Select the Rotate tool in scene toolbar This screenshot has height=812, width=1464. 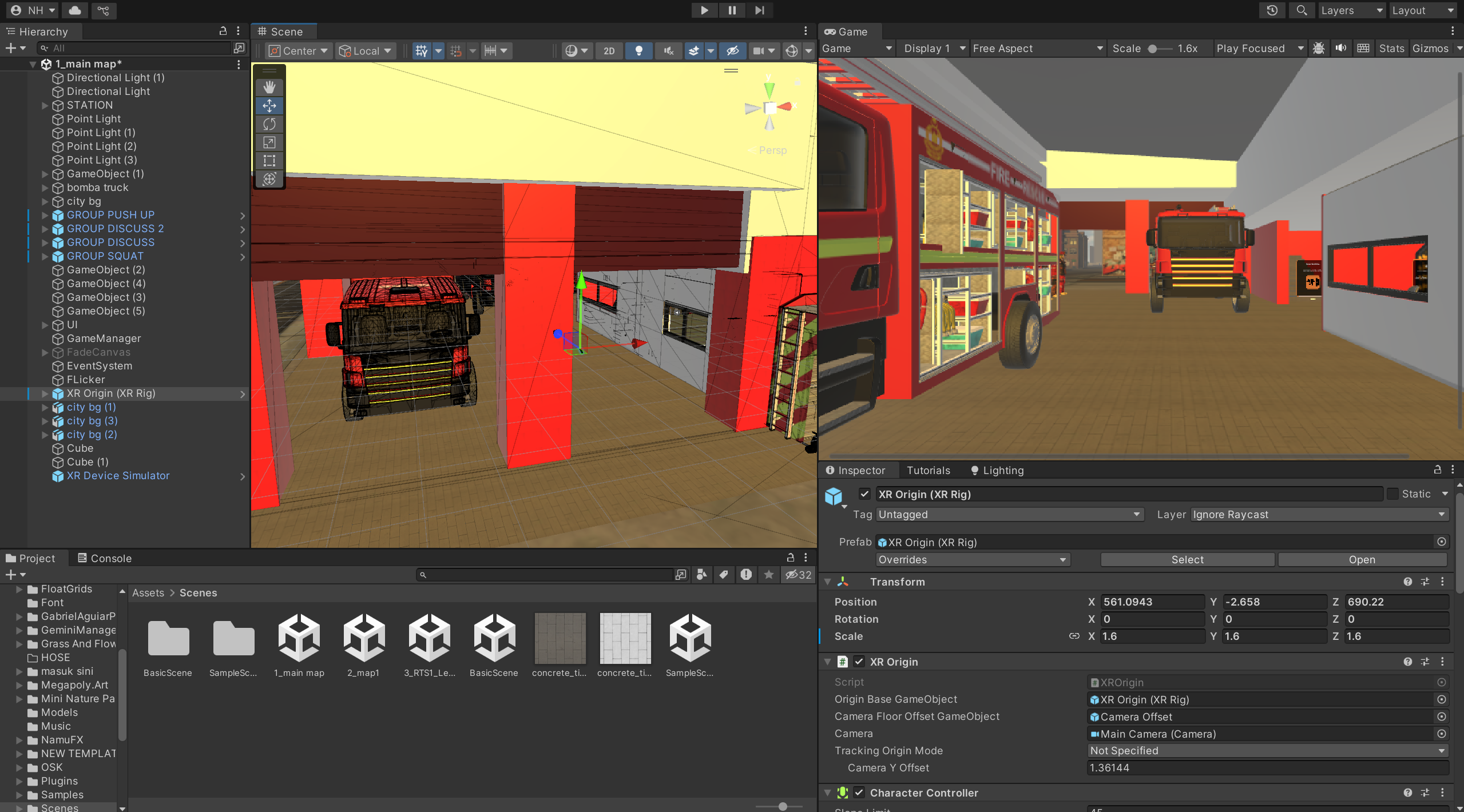click(269, 124)
